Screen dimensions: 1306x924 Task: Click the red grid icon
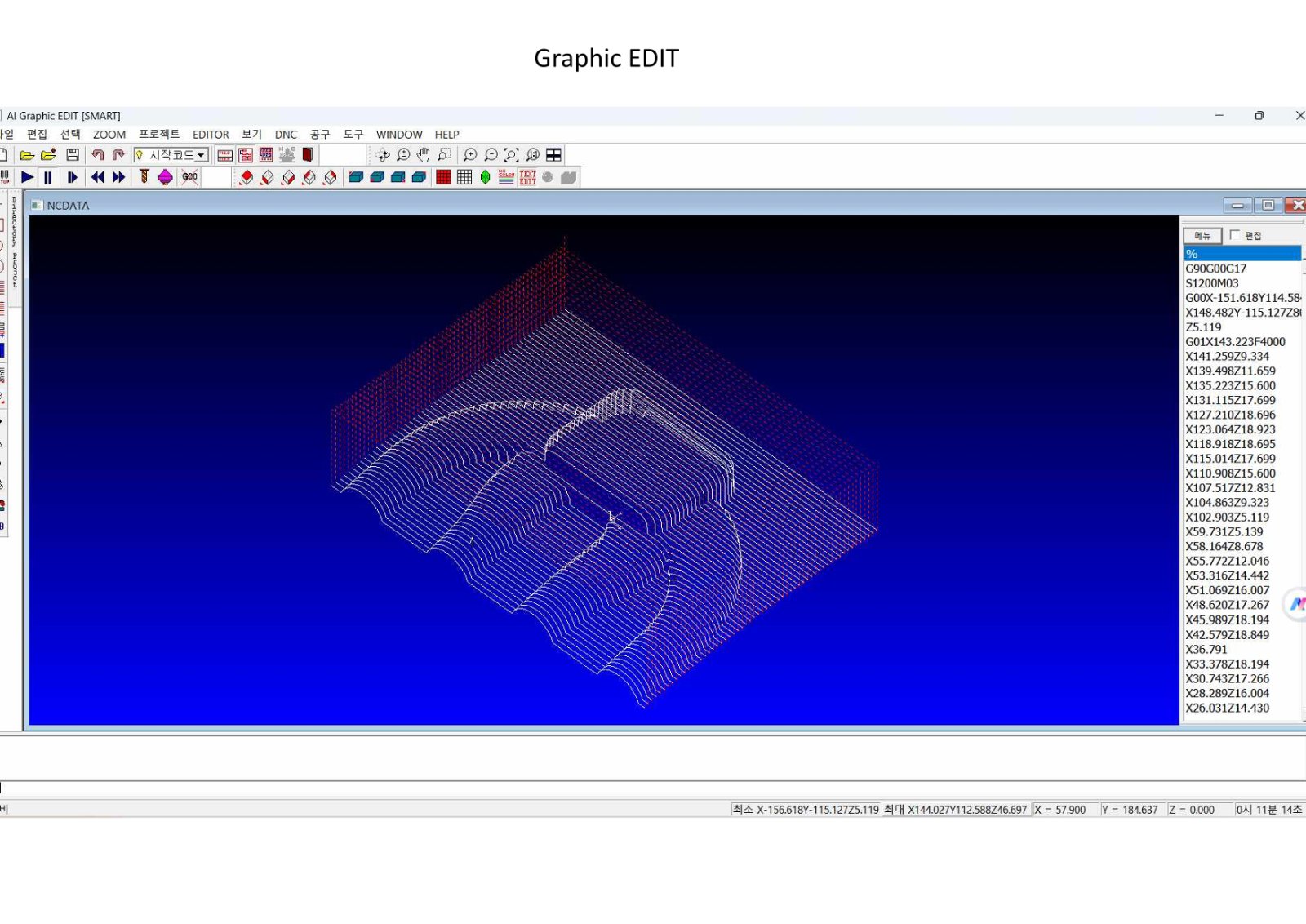tap(443, 177)
